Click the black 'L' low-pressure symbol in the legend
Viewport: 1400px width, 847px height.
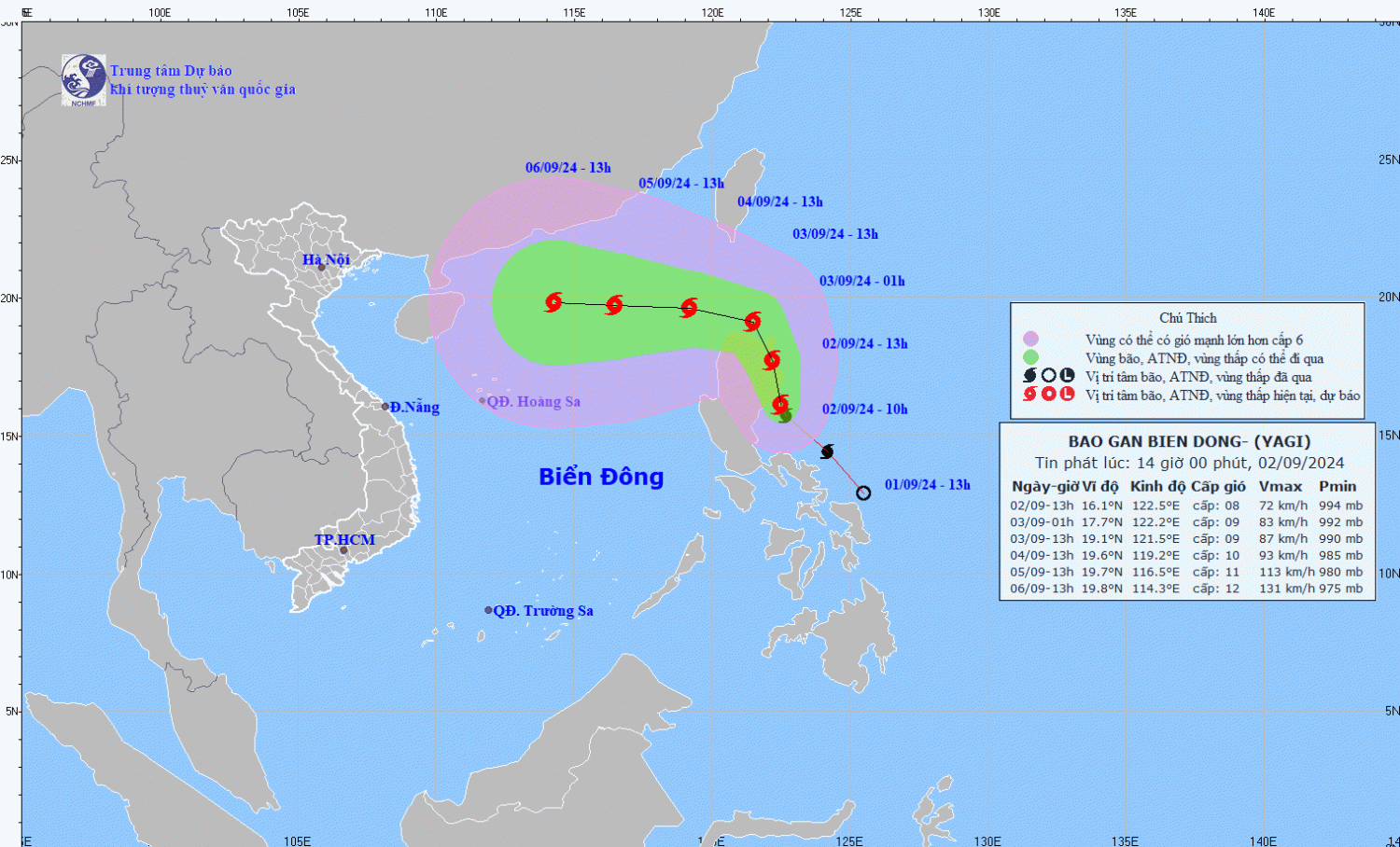[x=1067, y=376]
